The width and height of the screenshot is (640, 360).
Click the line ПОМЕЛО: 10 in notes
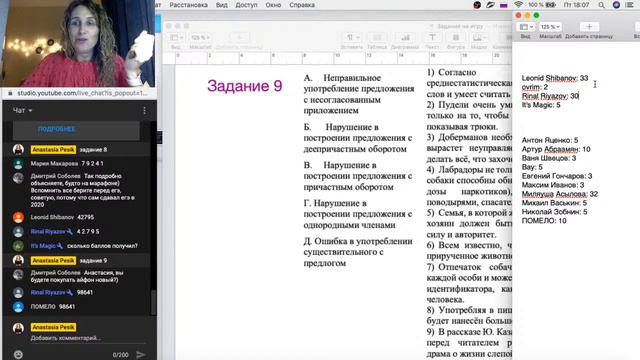pos(544,221)
